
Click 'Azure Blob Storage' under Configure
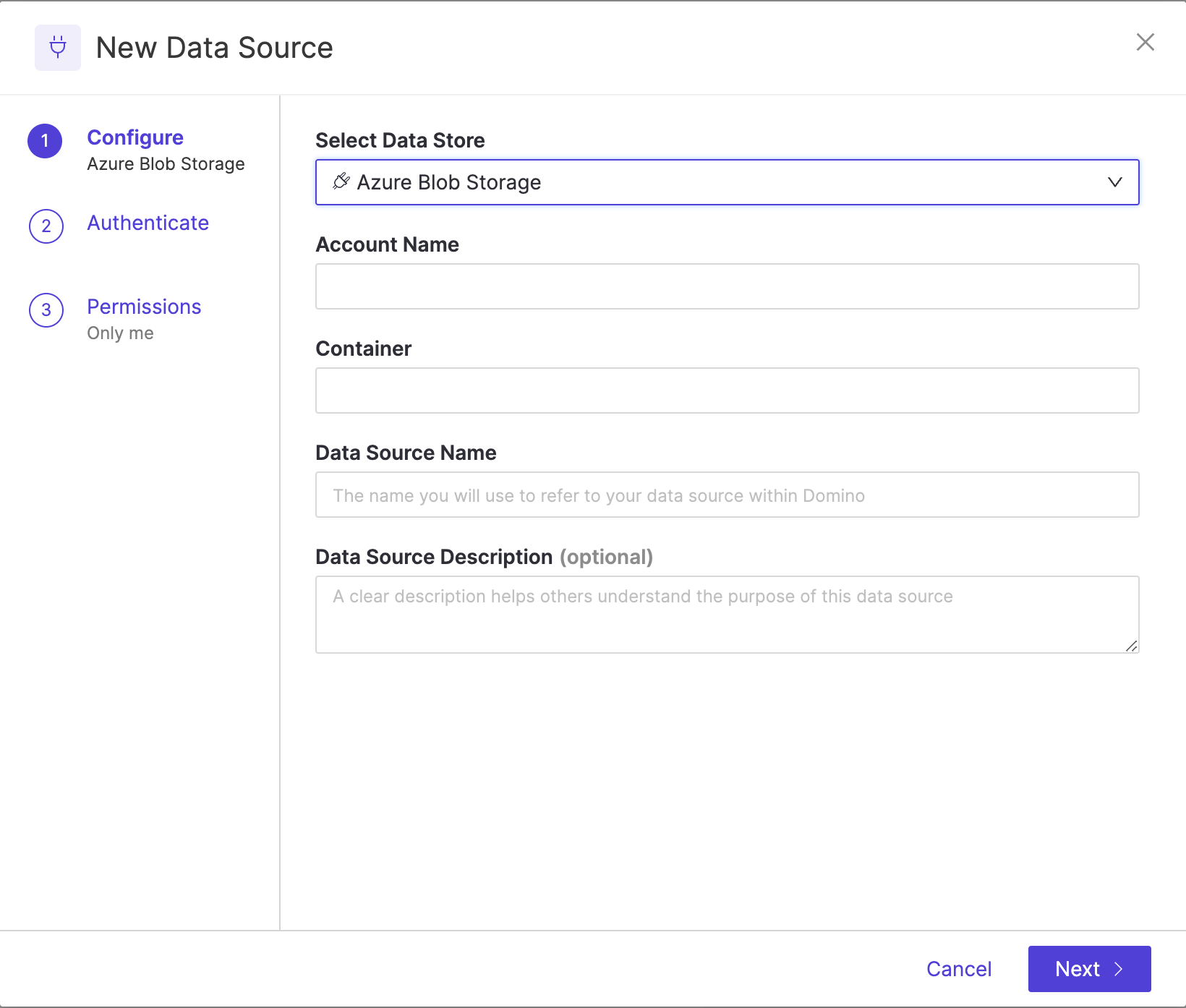click(x=166, y=164)
